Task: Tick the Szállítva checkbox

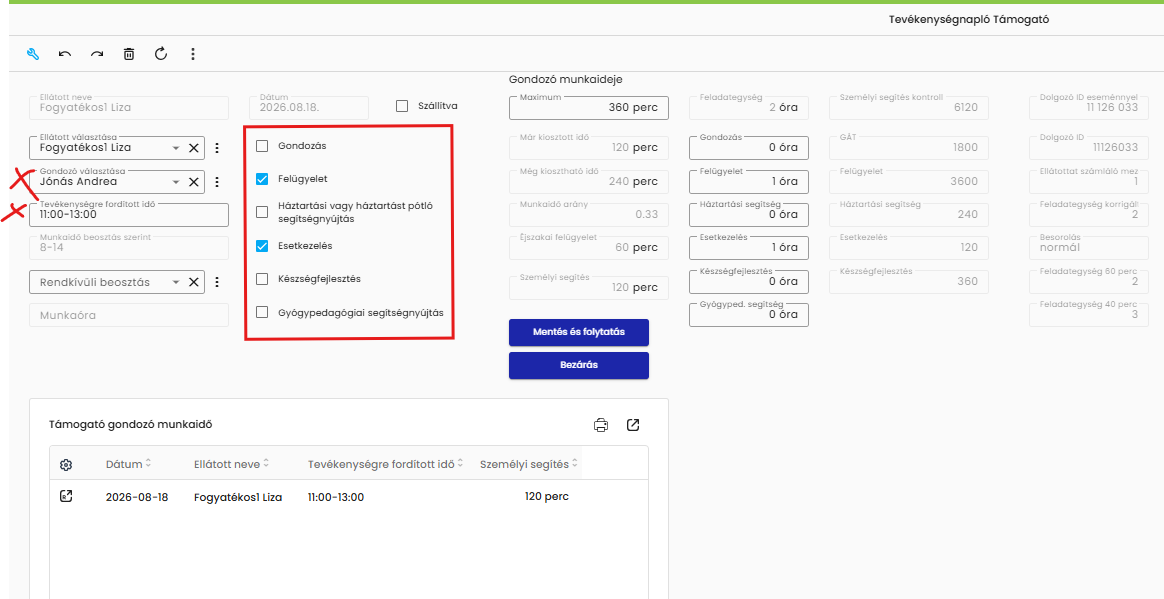Action: pyautogui.click(x=402, y=106)
